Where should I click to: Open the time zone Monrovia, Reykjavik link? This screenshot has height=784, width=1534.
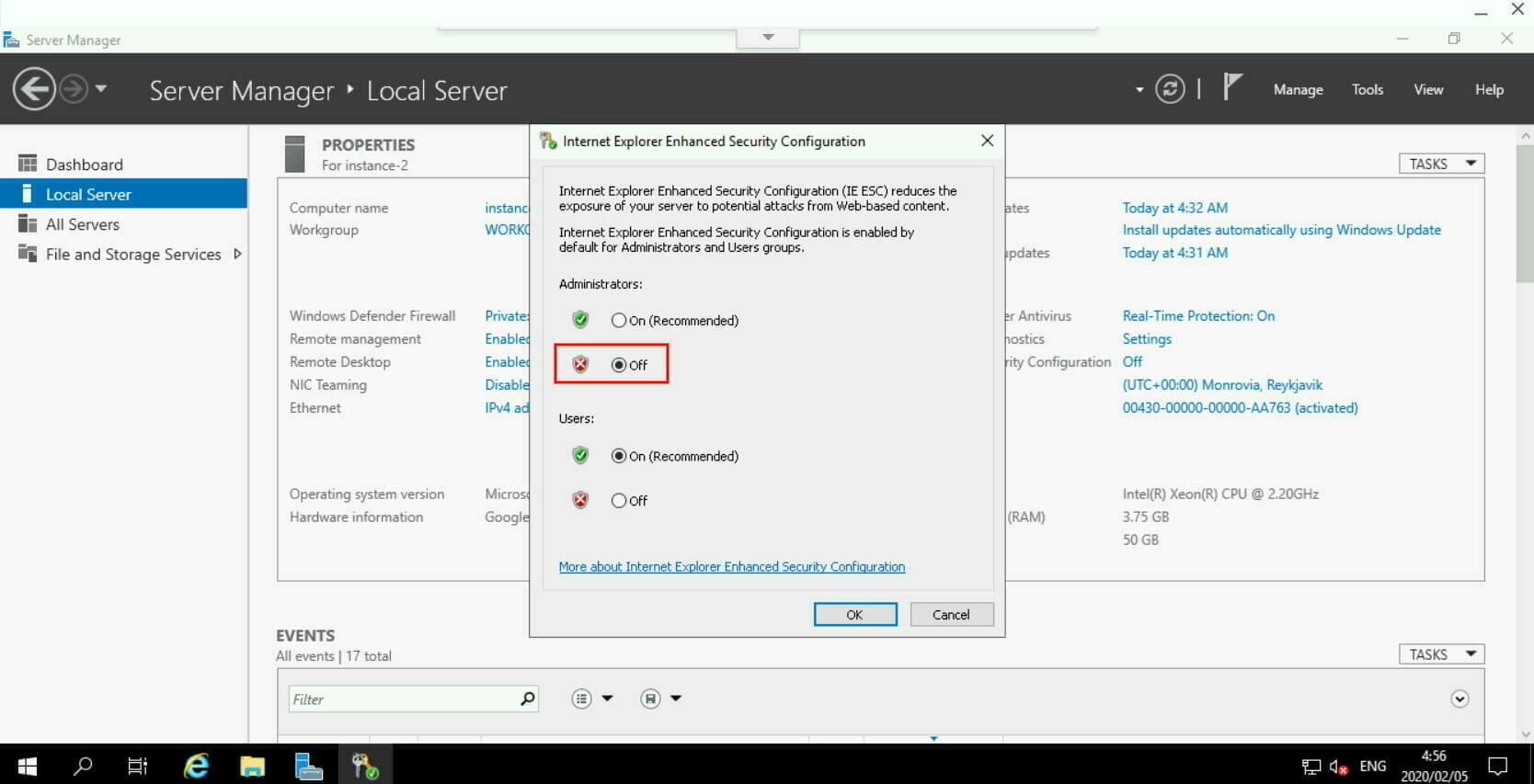pyautogui.click(x=1222, y=384)
